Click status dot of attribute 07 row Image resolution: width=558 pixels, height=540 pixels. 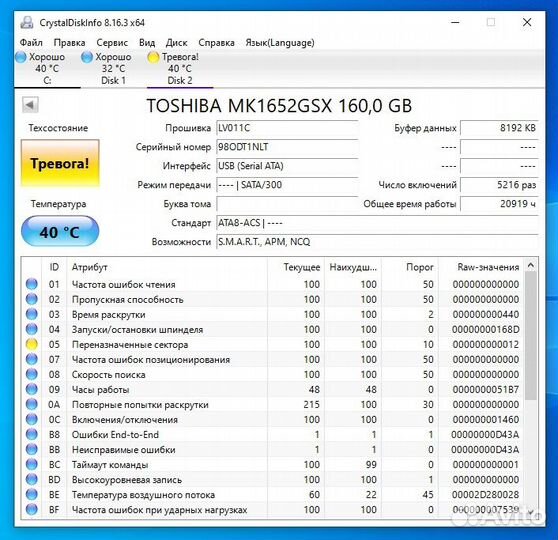[32, 359]
